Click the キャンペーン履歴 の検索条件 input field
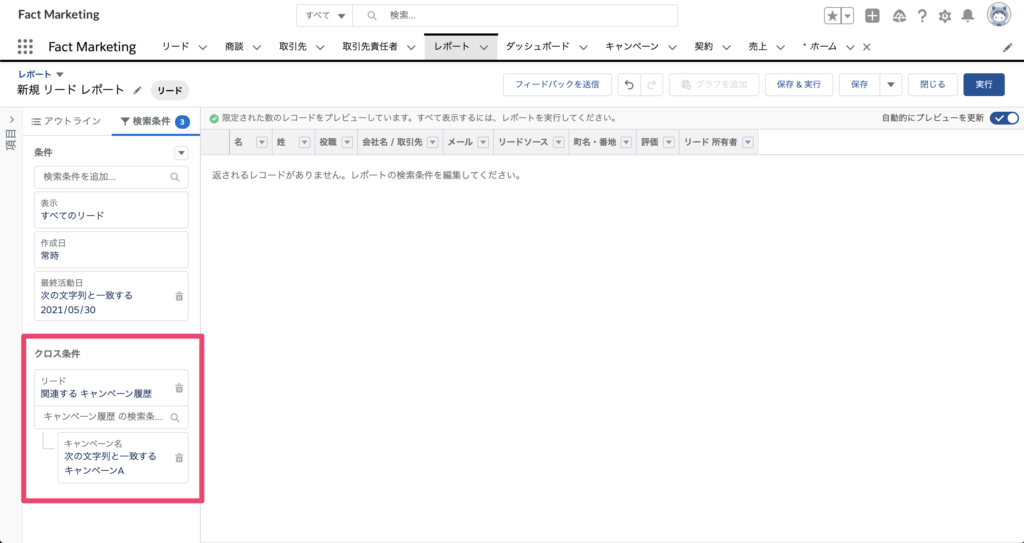1024x543 pixels. pyautogui.click(x=111, y=417)
